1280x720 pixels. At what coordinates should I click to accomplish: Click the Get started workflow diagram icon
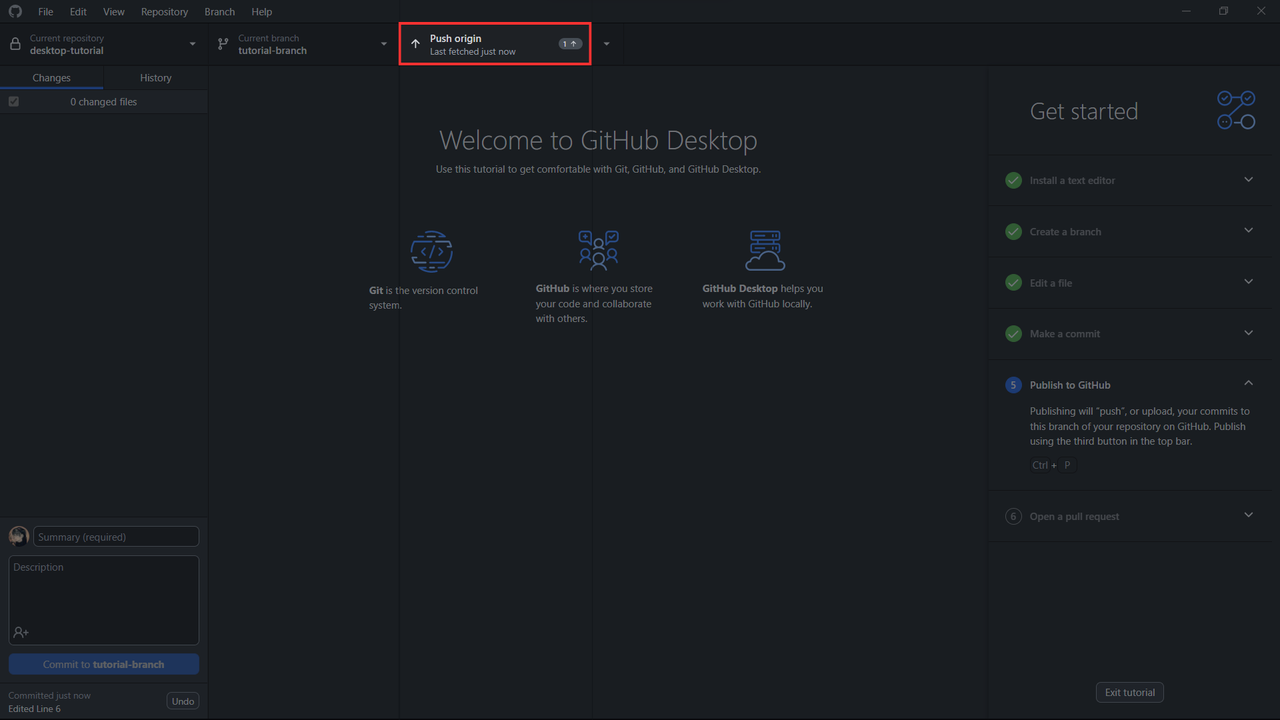[1236, 110]
